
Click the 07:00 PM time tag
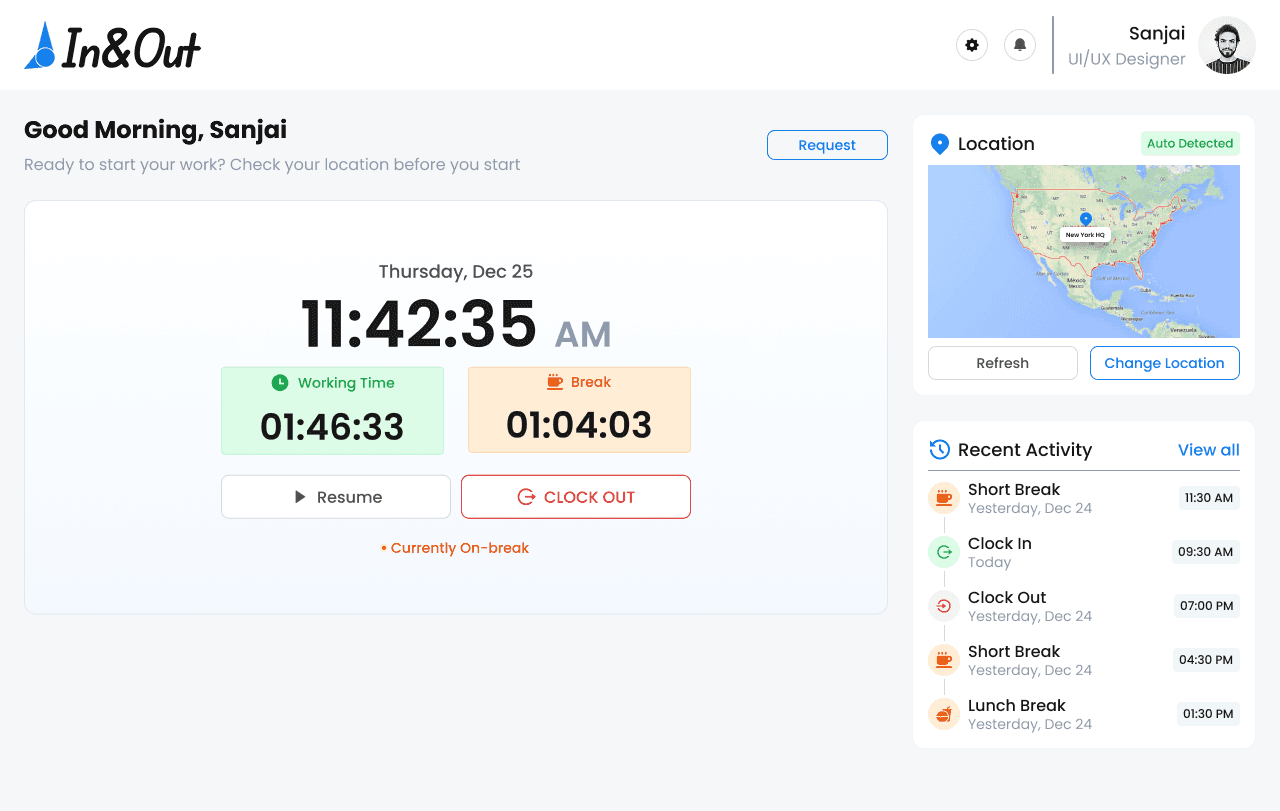click(1207, 606)
